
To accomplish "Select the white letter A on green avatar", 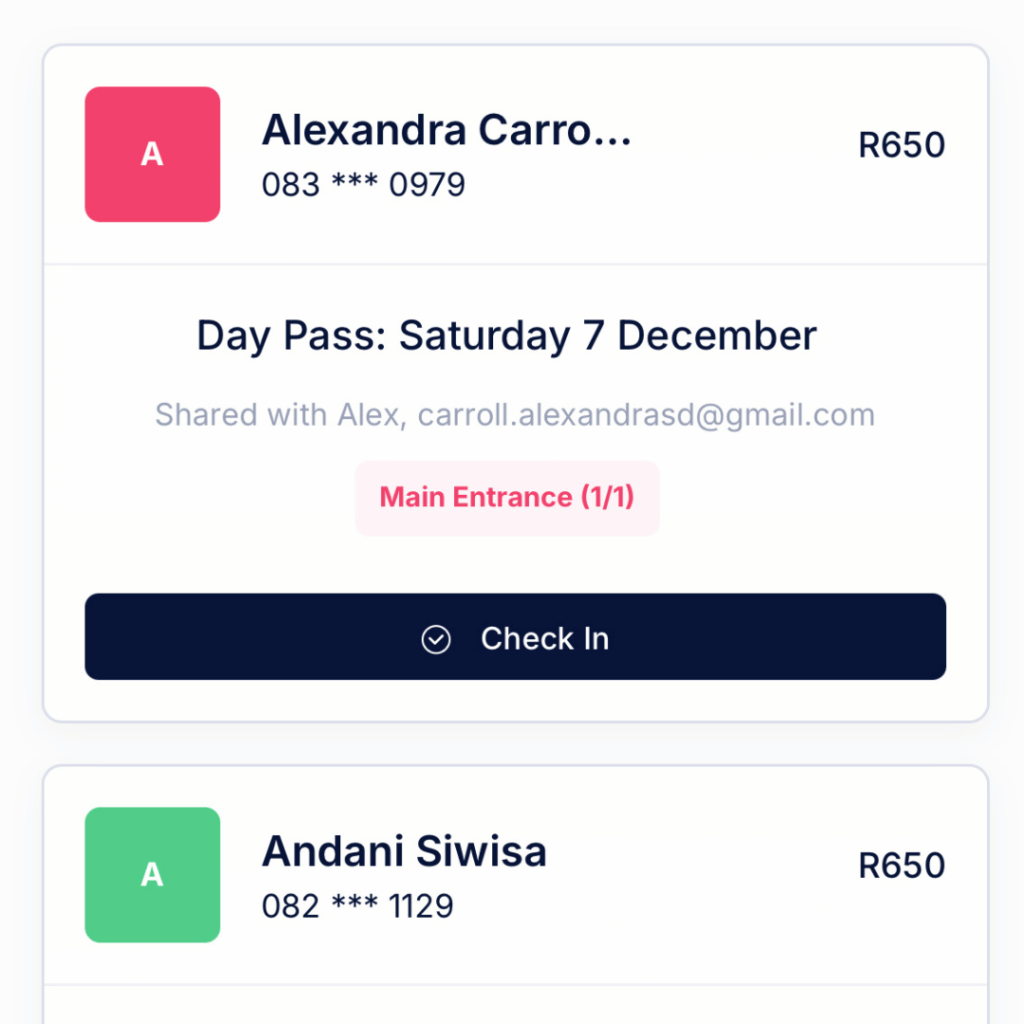I will click(x=152, y=874).
